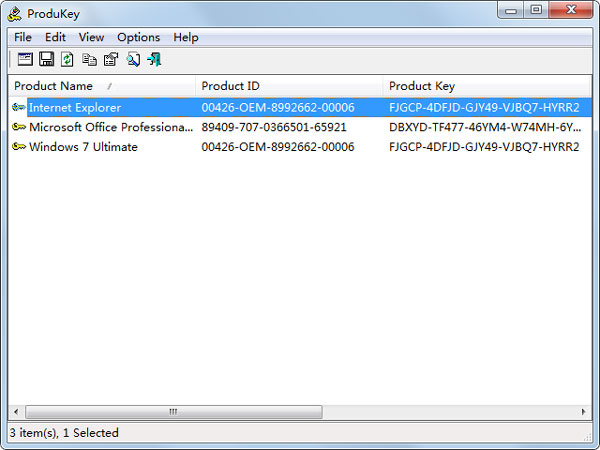
Task: Click the Microsoft Office row key icon
Action: pos(19,127)
